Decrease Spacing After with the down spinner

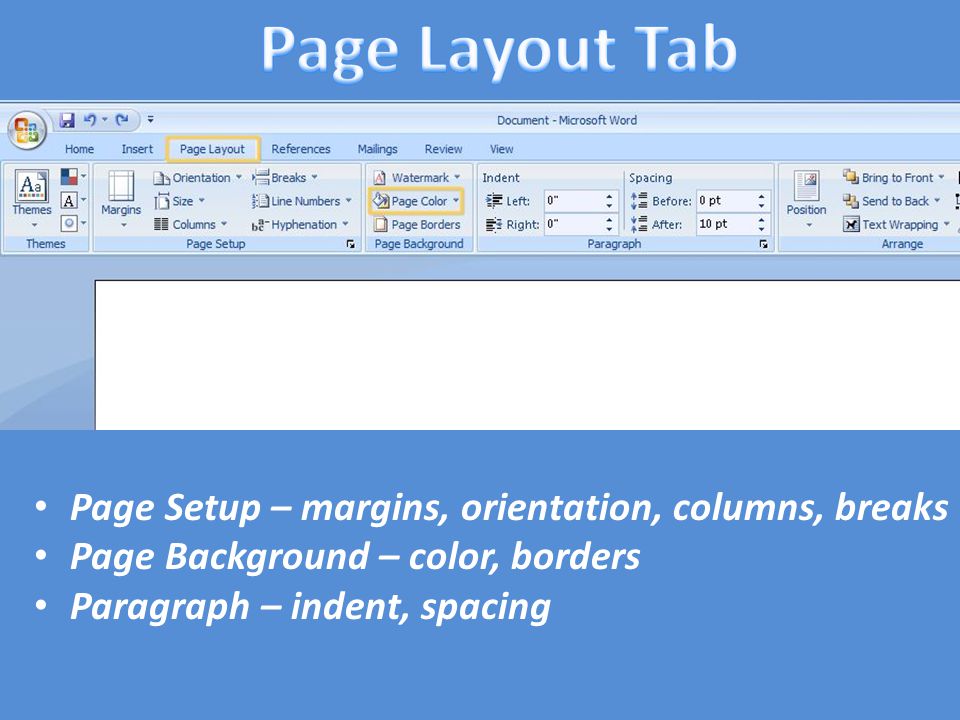762,229
